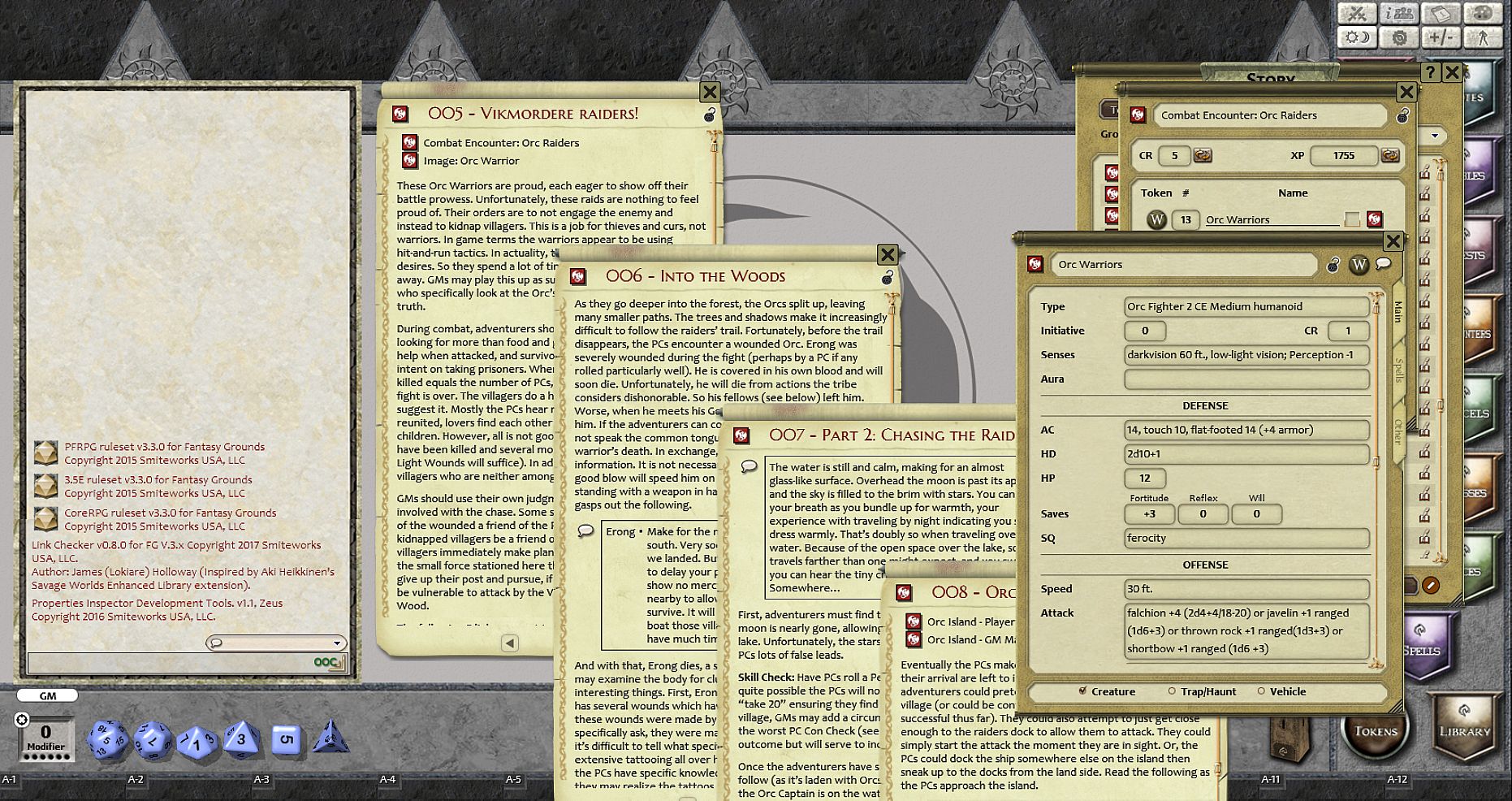Click the W token in encounter list
Viewport: 1512px width, 801px height.
tap(1156, 219)
